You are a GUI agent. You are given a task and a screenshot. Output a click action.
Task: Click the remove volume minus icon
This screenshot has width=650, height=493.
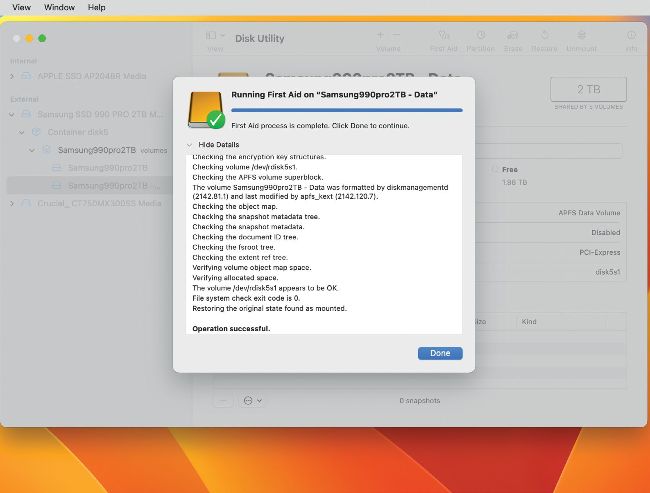[397, 36]
